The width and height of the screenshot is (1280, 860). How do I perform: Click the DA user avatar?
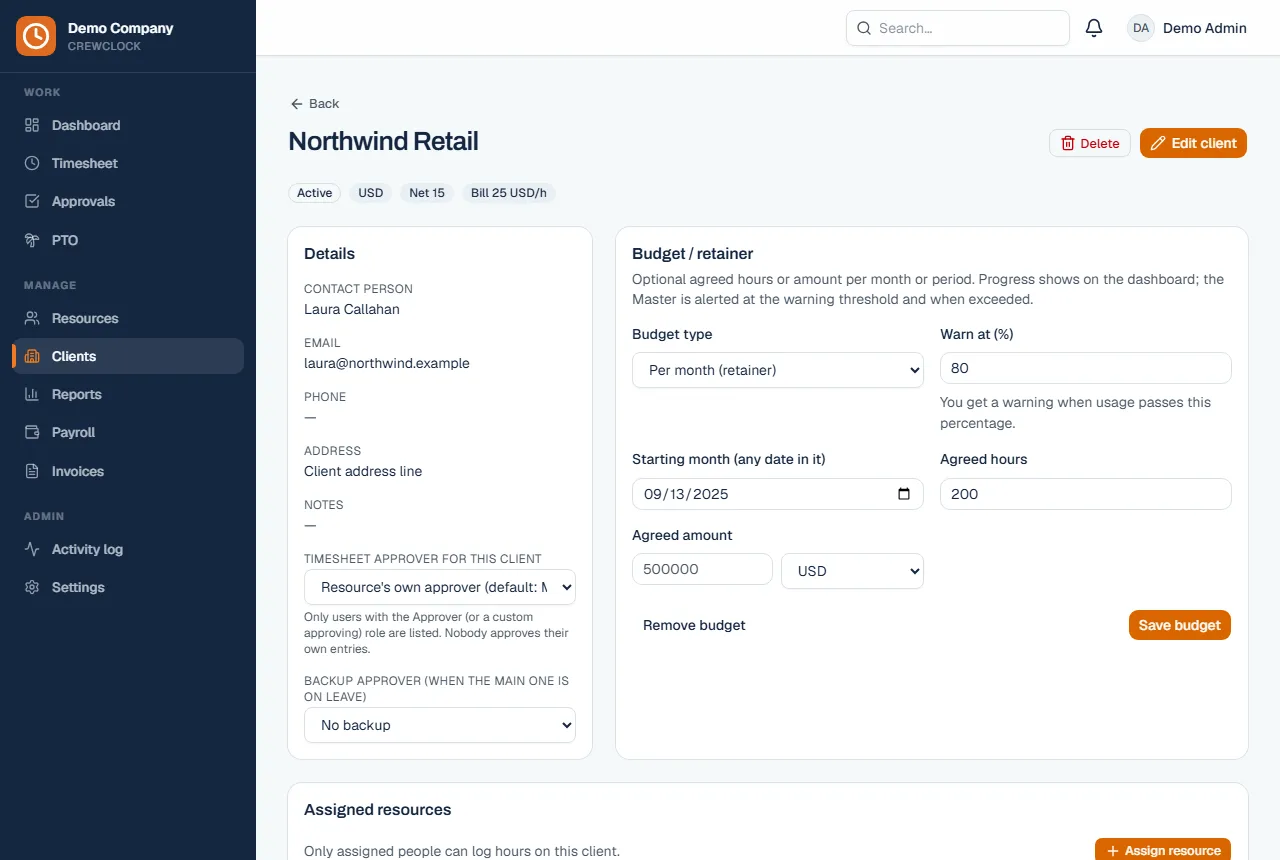[1141, 28]
